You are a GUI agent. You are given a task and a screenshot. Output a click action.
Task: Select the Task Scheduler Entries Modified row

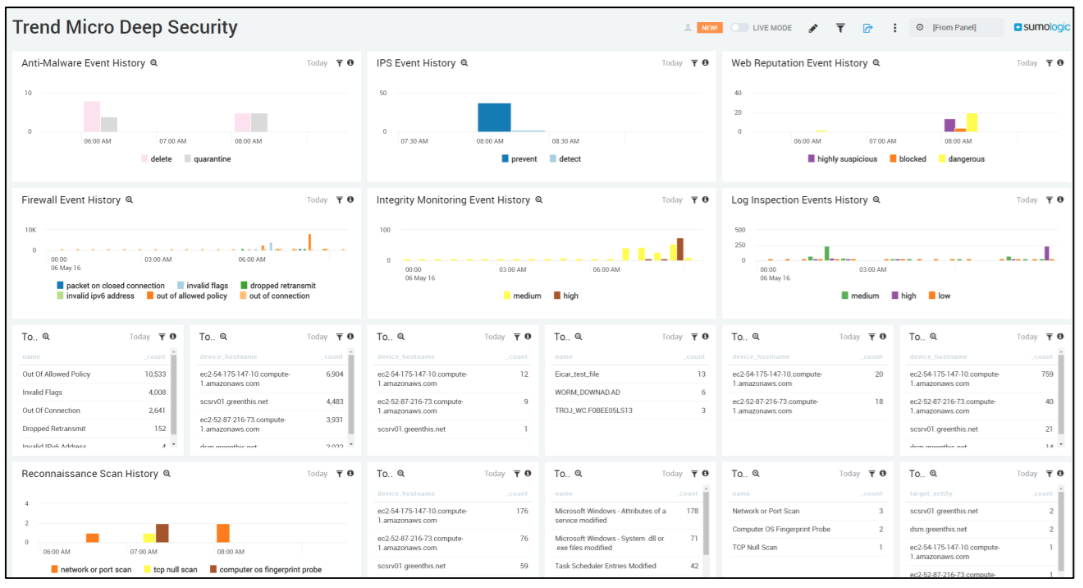point(626,566)
